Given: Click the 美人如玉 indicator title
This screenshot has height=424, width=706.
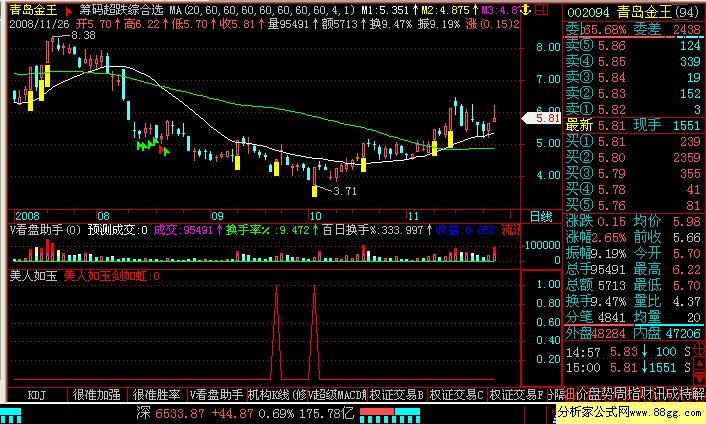Looking at the screenshot, I should click(33, 275).
